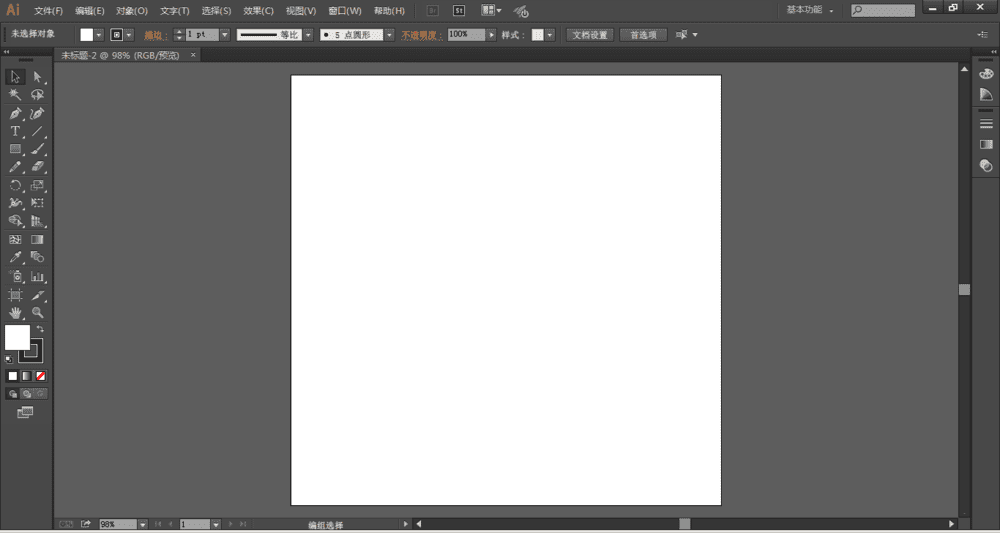Open the 编辑(E) menu
The width and height of the screenshot is (1000, 533).
click(90, 11)
